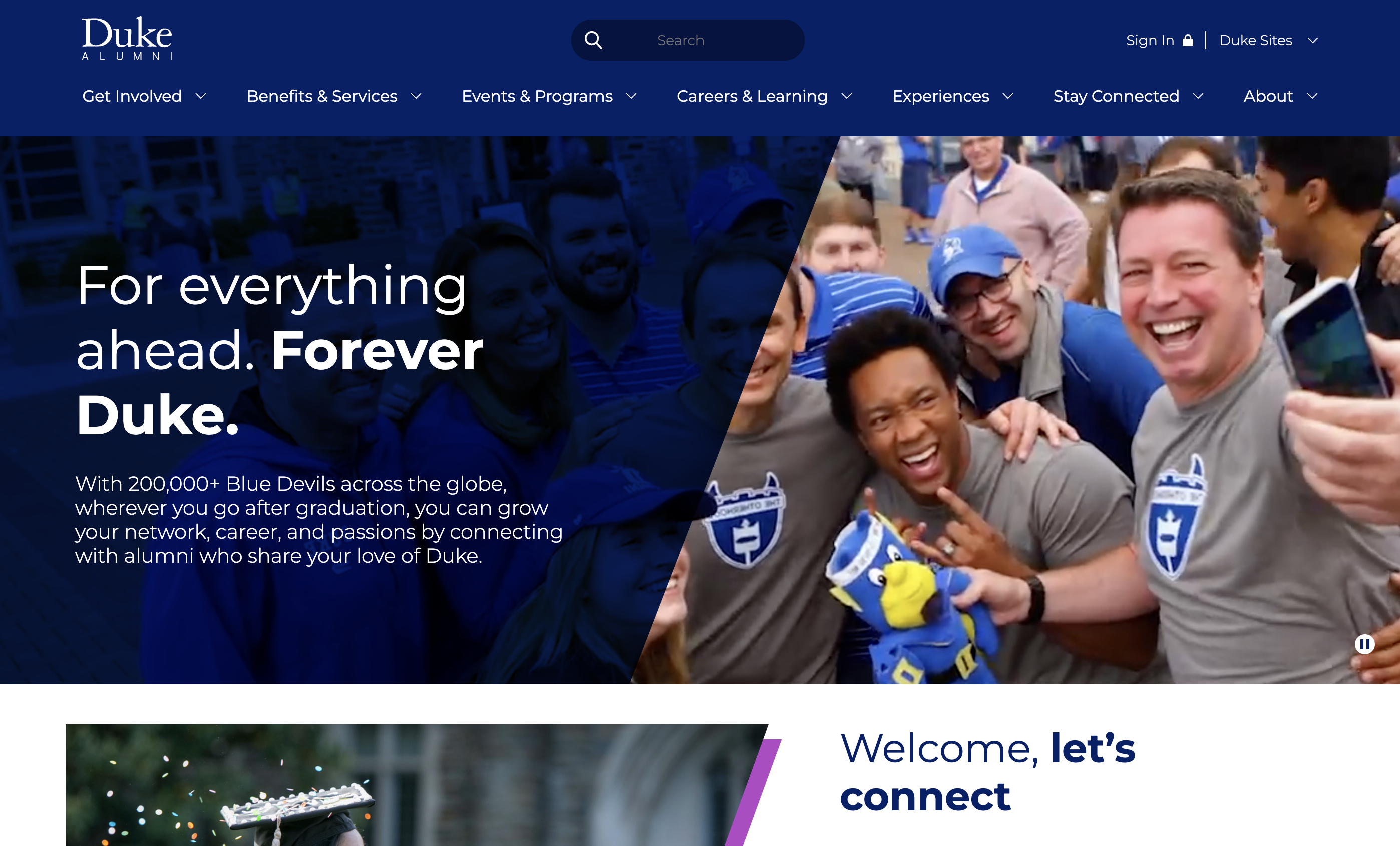Screen dimensions: 1400x846
Task: Click the Sign In link
Action: pyautogui.click(x=1150, y=41)
